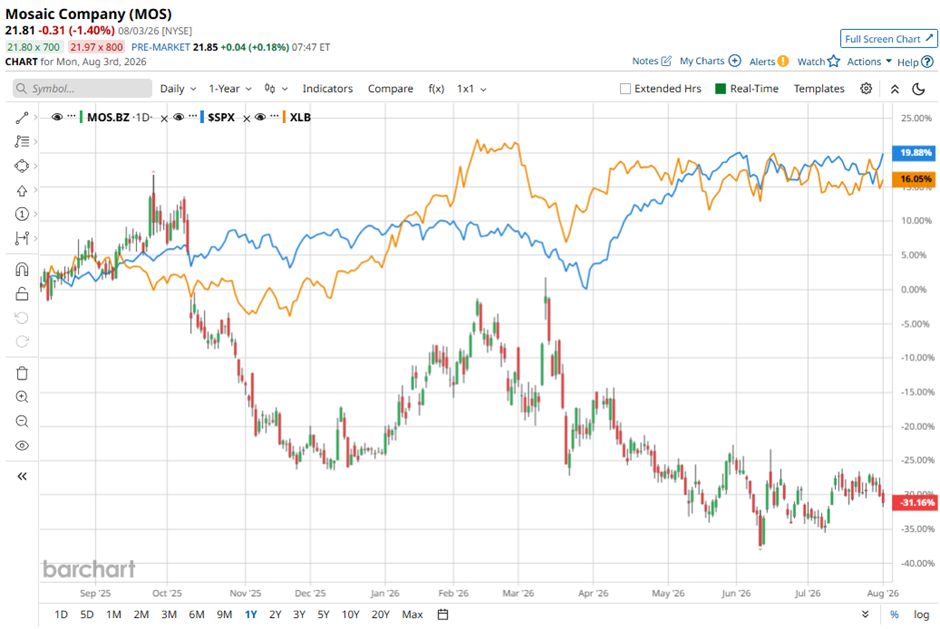Viewport: 940px width, 629px height.
Task: Open the chart type candlestick dropdown
Action: [276, 89]
